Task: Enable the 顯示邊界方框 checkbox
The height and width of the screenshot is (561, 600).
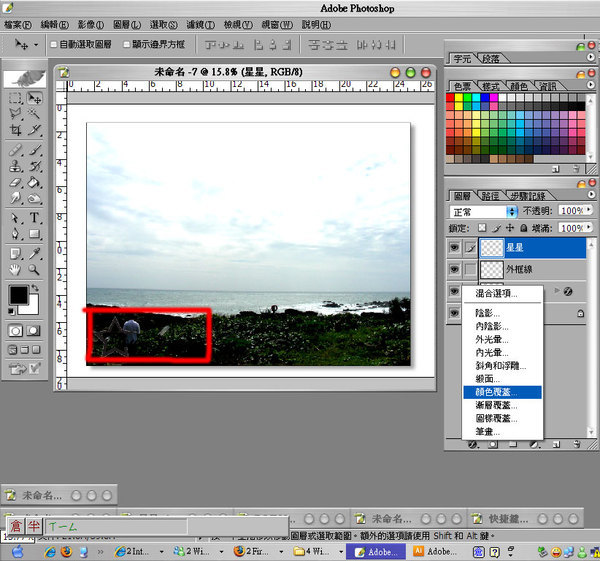Action: tap(127, 45)
